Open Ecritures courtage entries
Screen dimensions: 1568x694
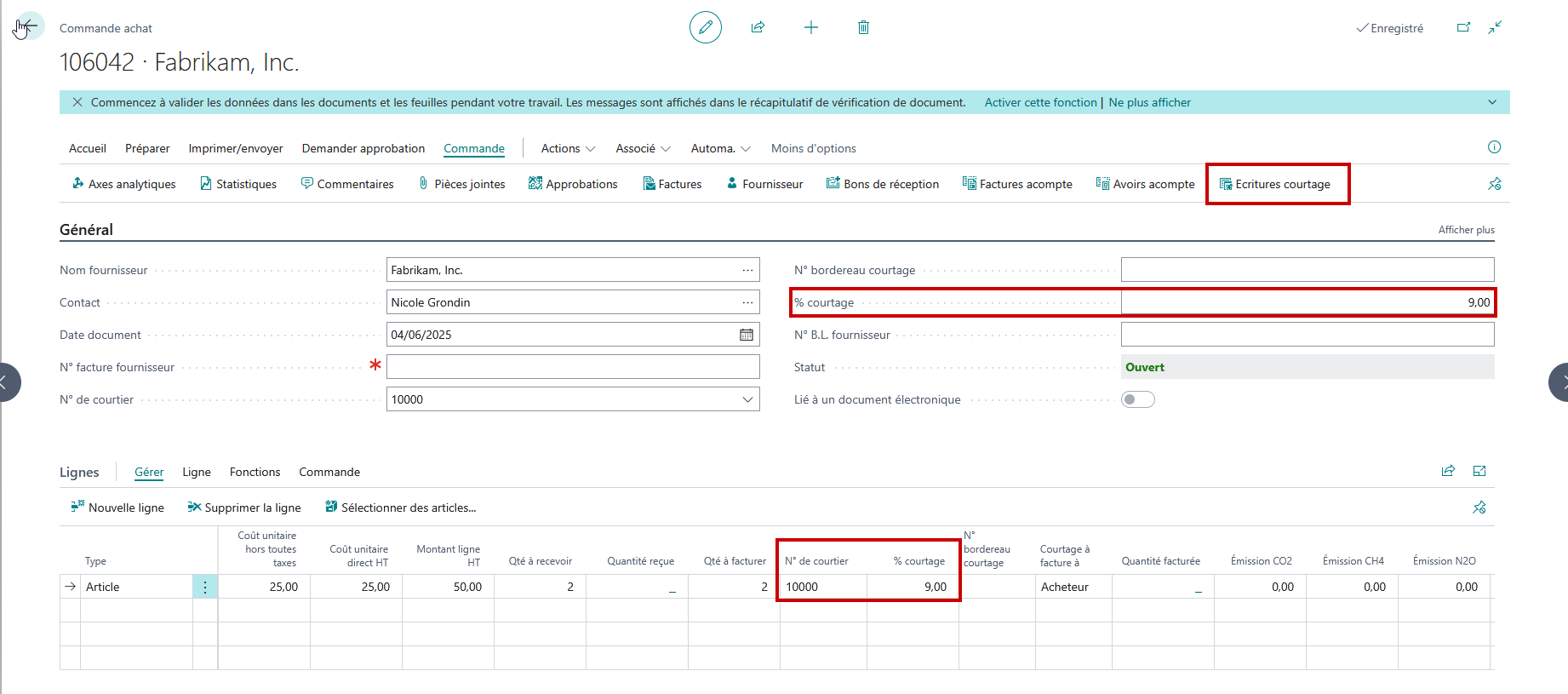pos(1275,184)
